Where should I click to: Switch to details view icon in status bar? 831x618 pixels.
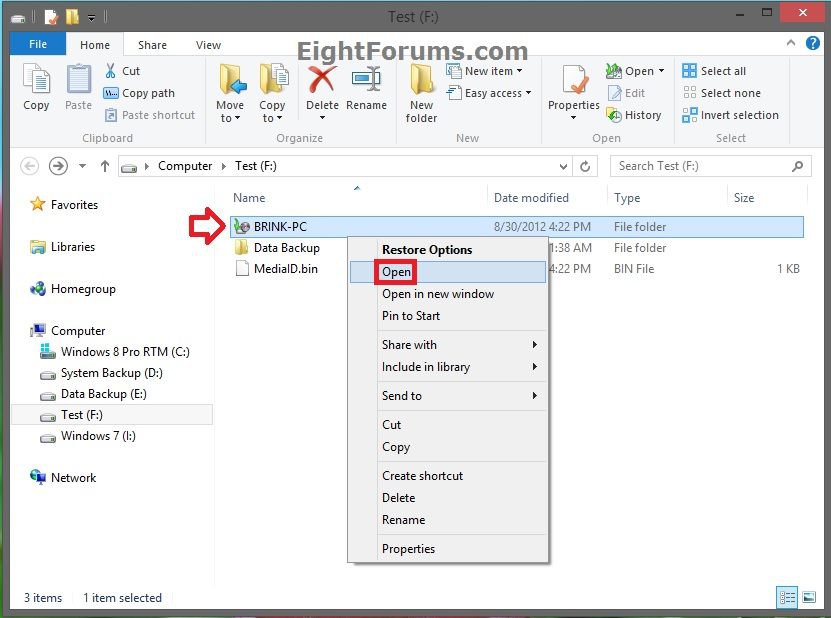787,598
